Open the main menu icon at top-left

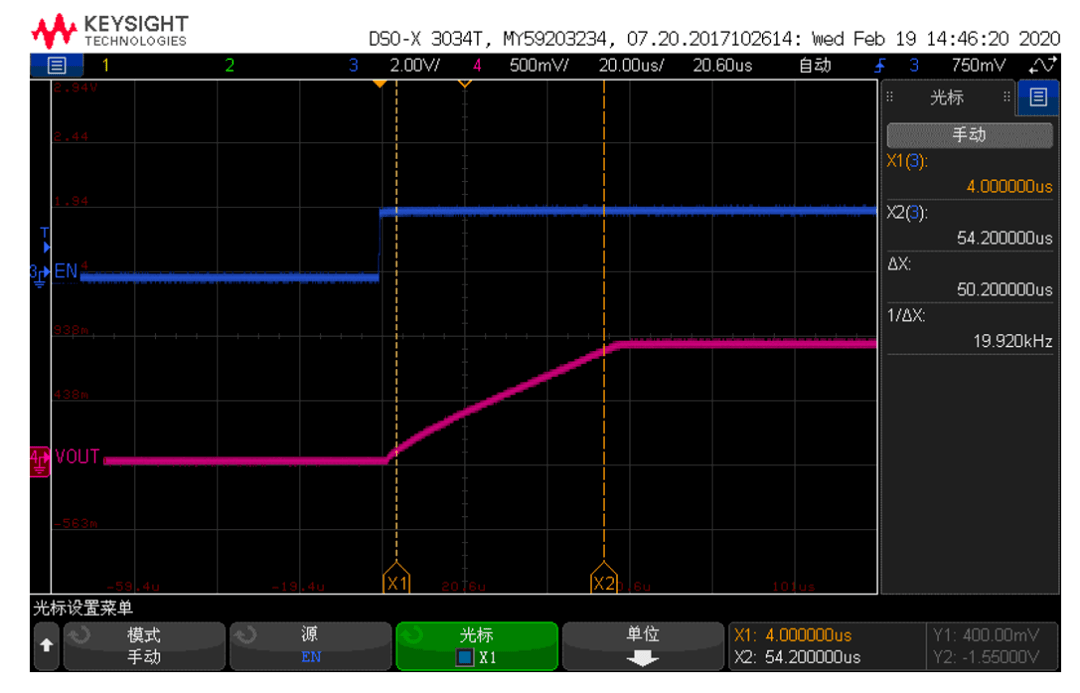(x=56, y=65)
